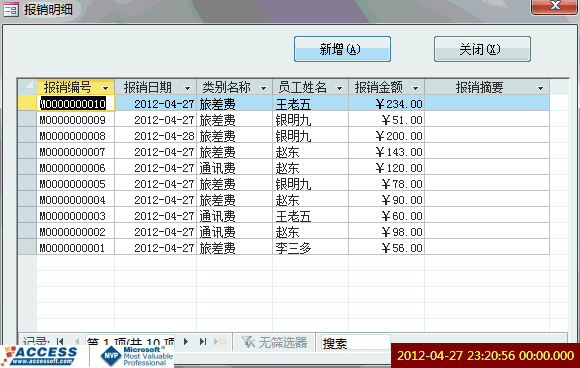Expand the 类别名称 column dropdown
The height and width of the screenshot is (368, 580).
click(263, 88)
